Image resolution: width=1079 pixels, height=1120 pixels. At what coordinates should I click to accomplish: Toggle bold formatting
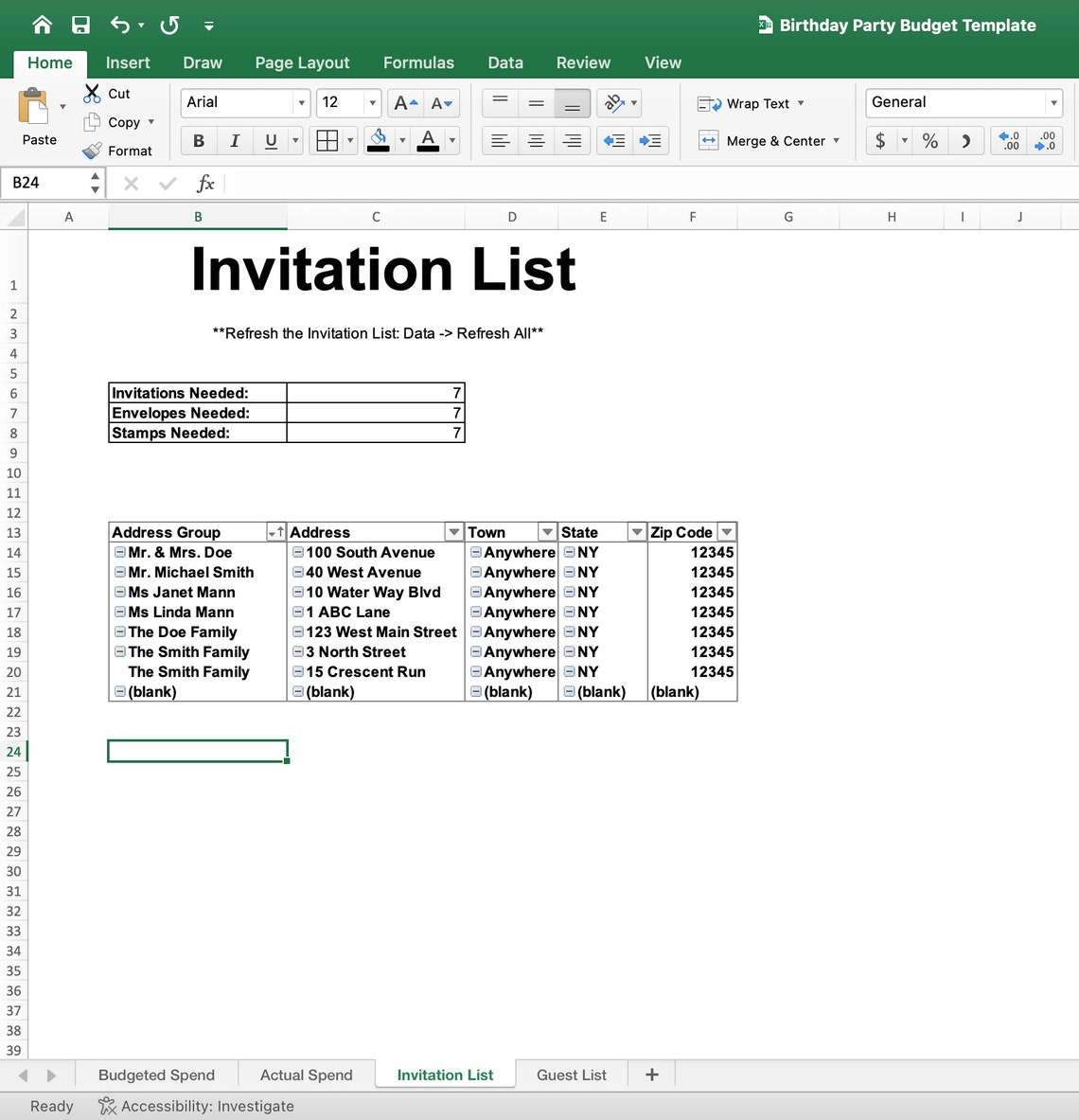[198, 140]
